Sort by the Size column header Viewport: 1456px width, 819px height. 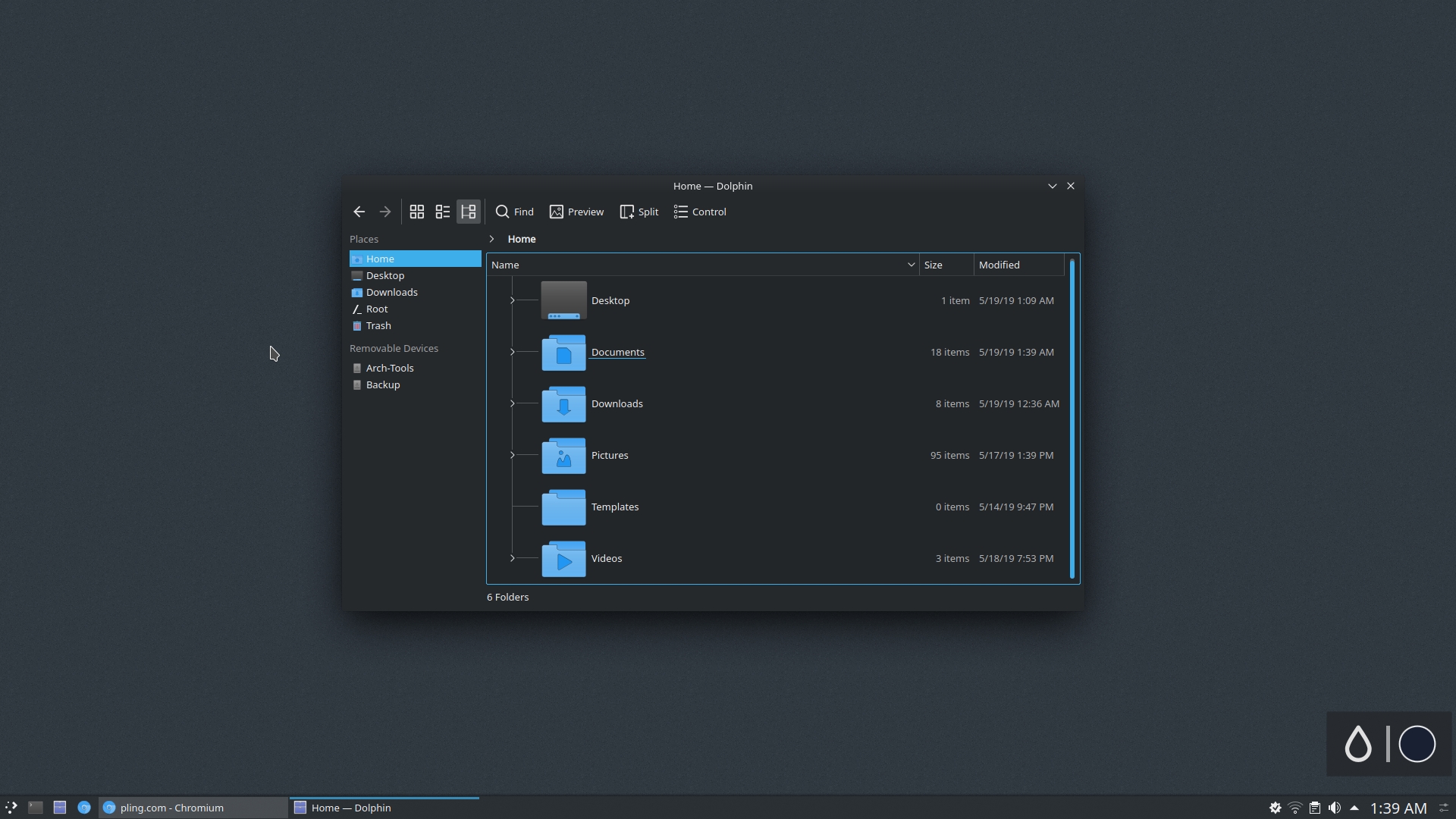[946, 265]
